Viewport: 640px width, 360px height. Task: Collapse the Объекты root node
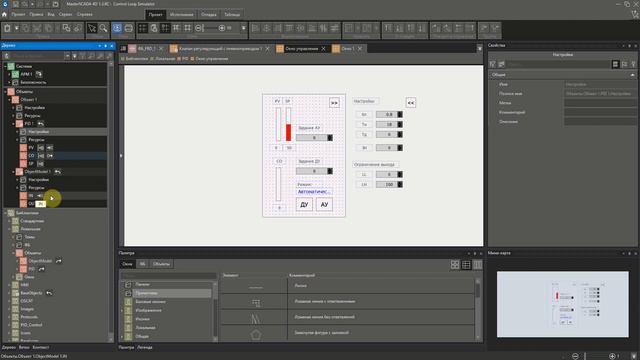(5, 91)
